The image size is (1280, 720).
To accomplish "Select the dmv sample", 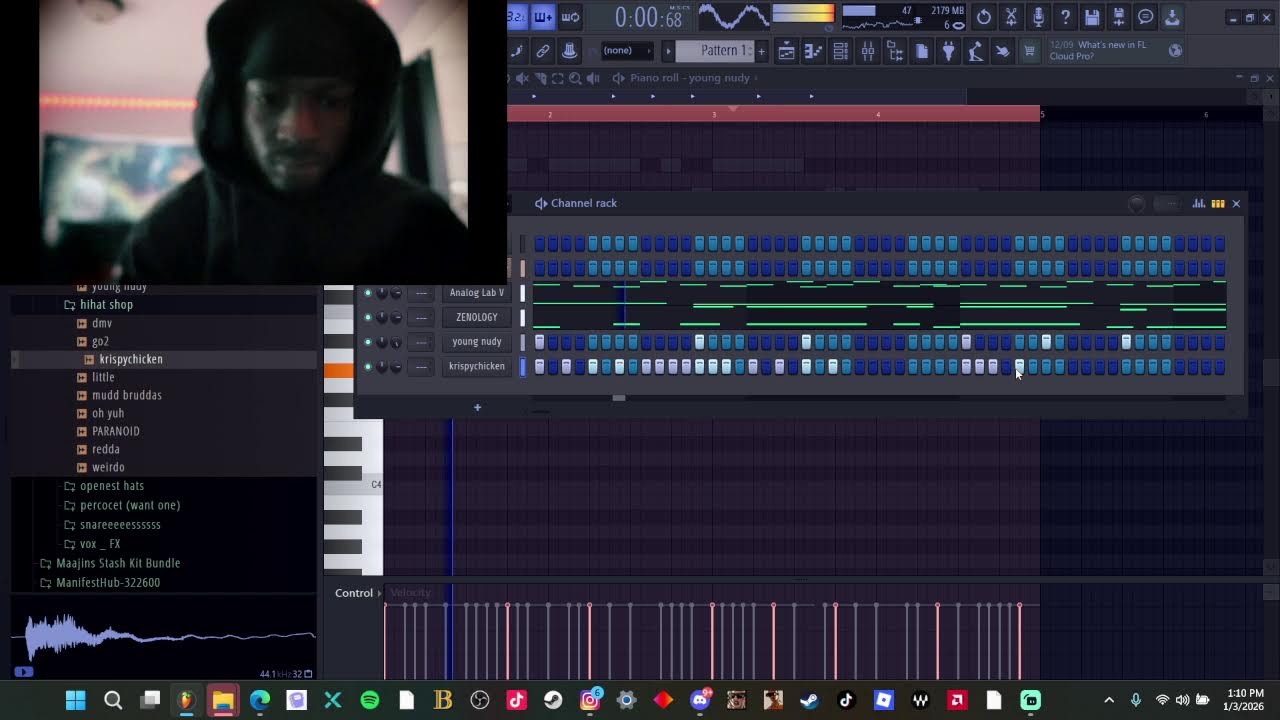I will (102, 323).
